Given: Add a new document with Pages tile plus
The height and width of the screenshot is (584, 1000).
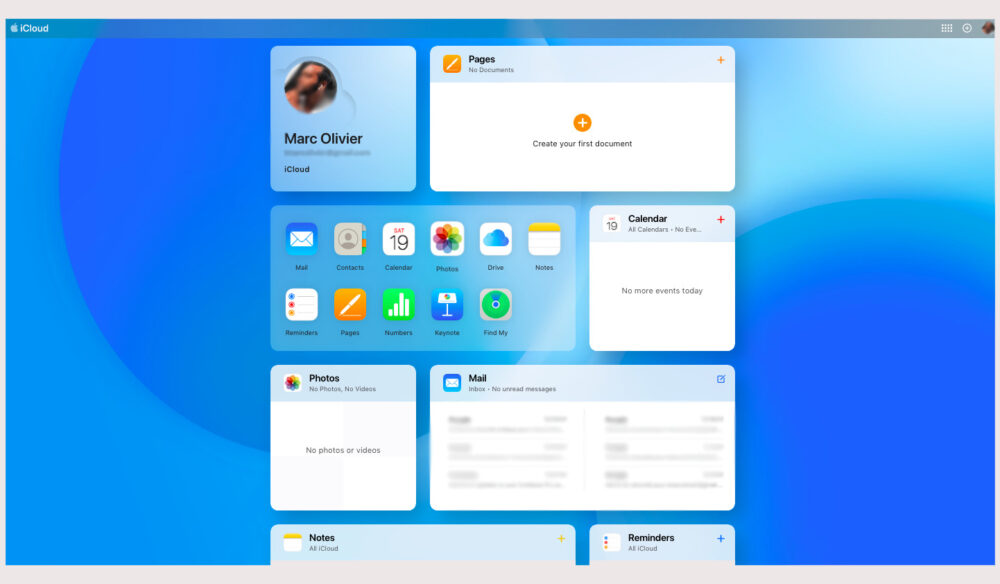Looking at the screenshot, I should 721,60.
